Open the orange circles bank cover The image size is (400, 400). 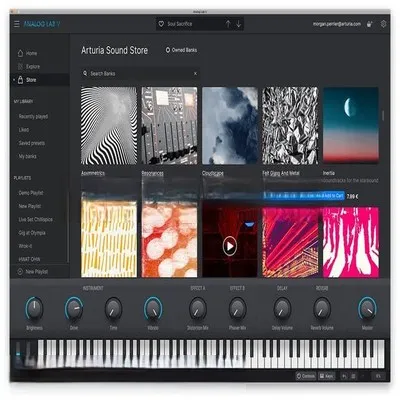pos(169,239)
